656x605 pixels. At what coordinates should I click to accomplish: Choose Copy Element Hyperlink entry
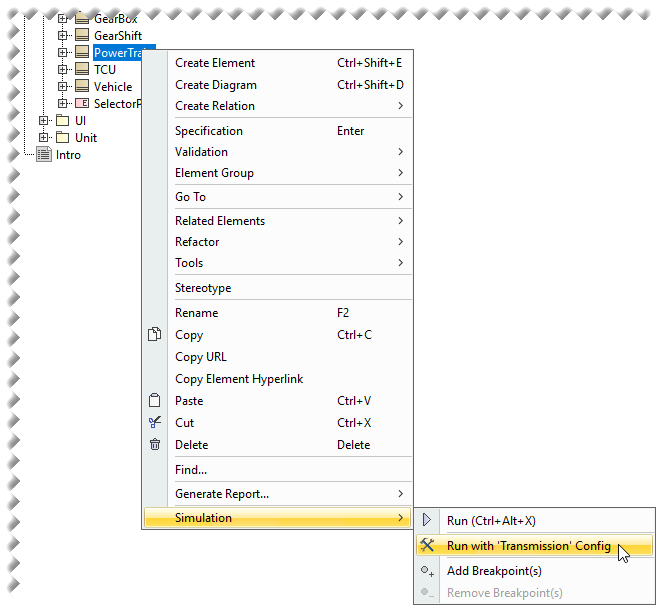click(x=277, y=379)
